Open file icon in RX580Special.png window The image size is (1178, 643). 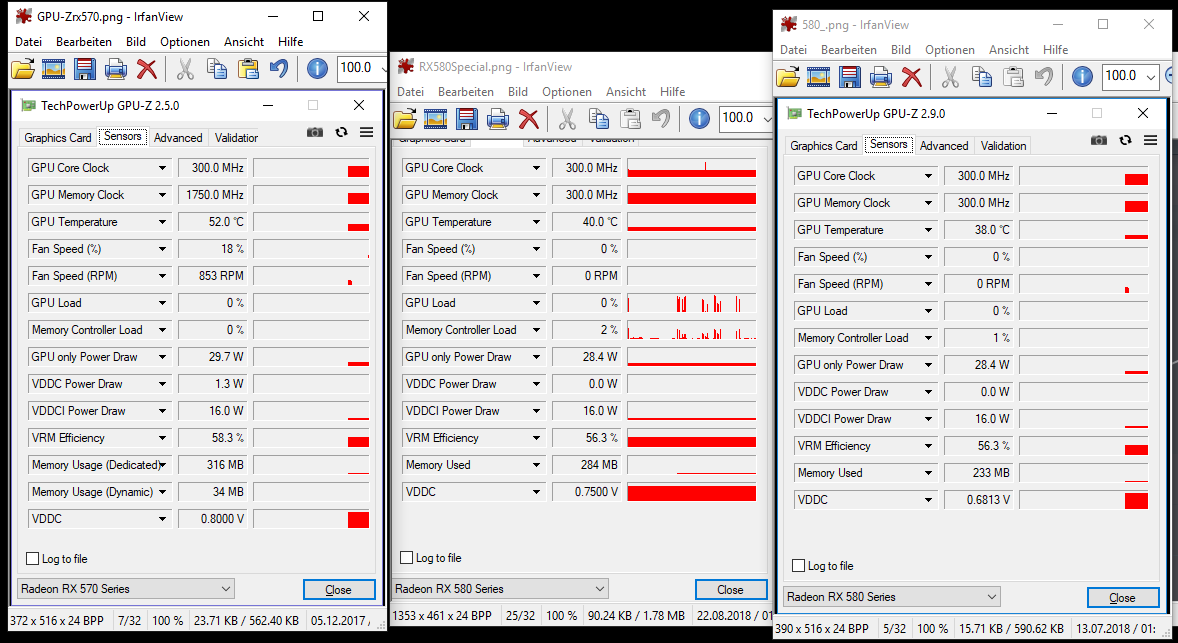(404, 119)
